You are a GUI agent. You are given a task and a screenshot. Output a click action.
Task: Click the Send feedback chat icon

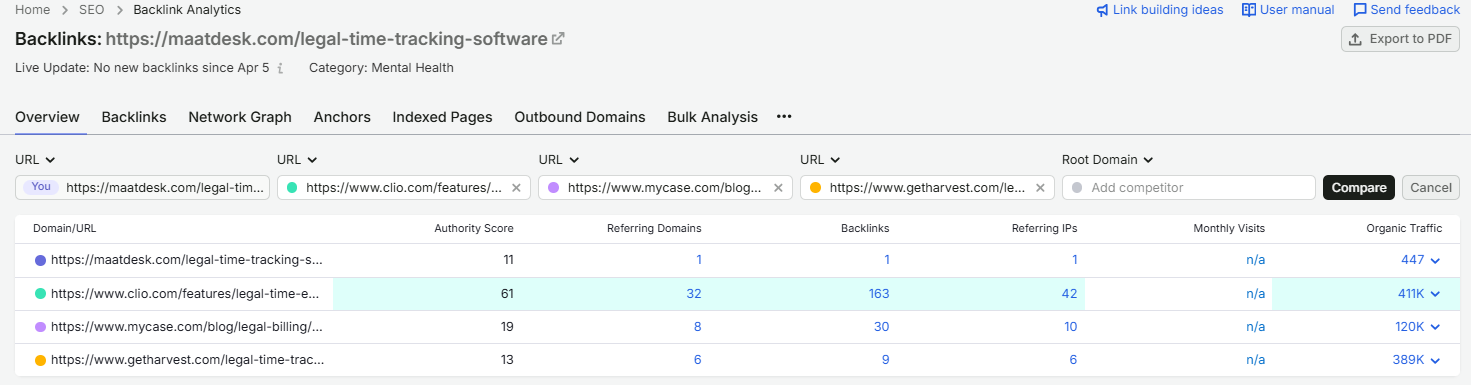click(1360, 10)
